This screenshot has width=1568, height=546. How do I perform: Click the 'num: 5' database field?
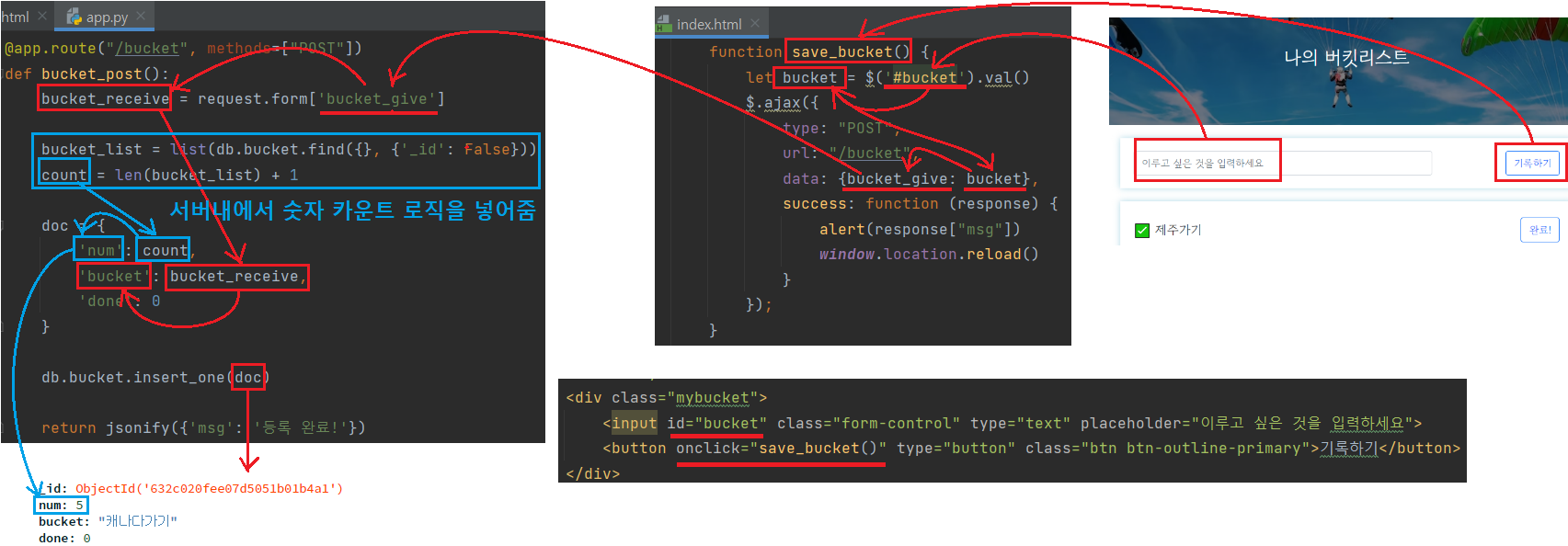coord(62,505)
